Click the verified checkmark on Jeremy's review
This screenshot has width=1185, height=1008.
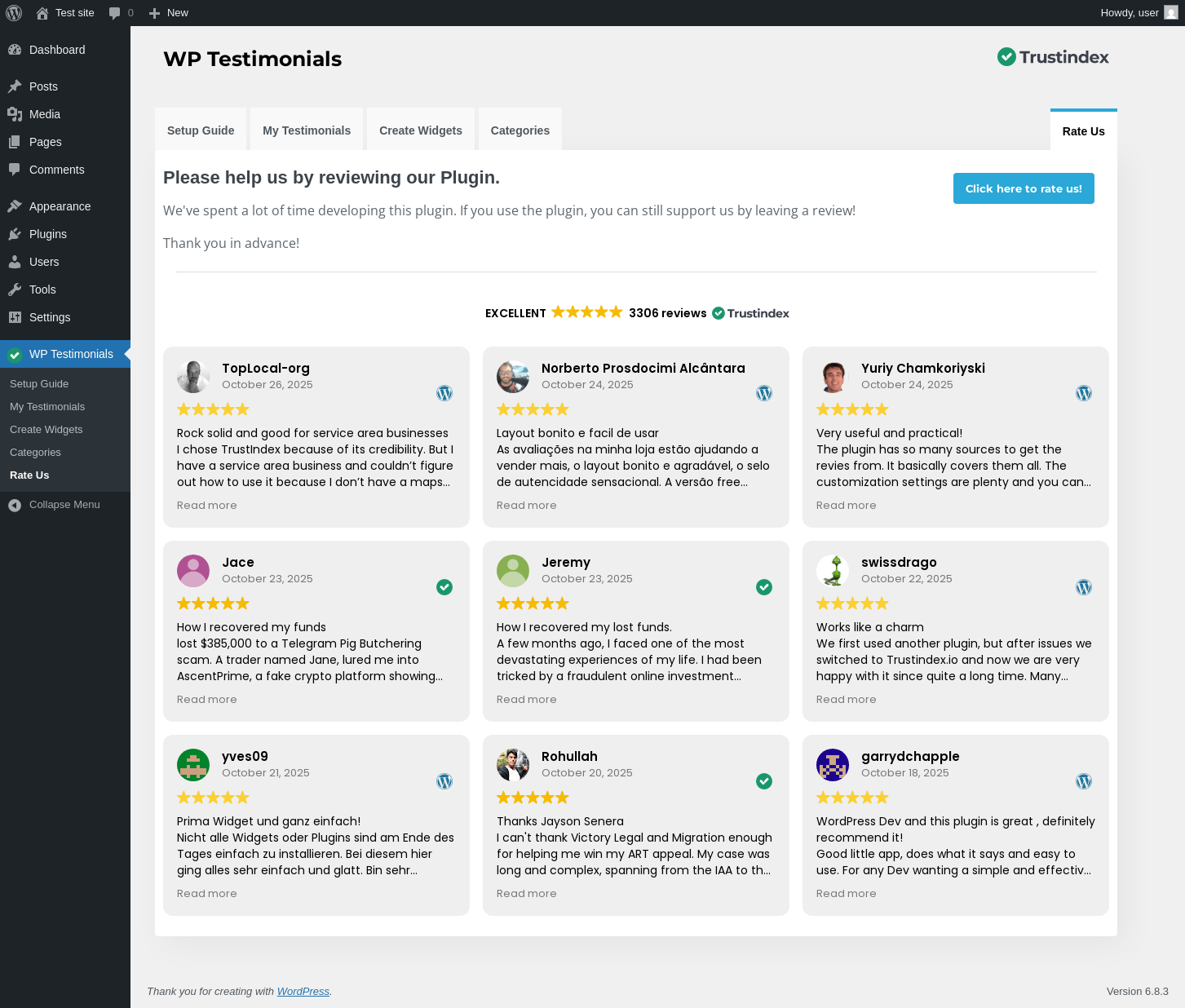(764, 587)
